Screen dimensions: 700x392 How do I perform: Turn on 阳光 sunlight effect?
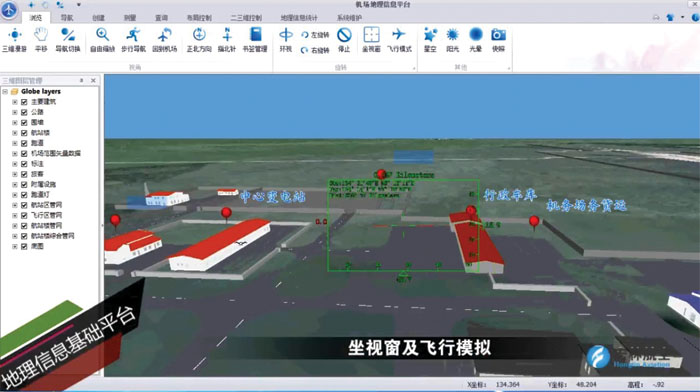452,40
